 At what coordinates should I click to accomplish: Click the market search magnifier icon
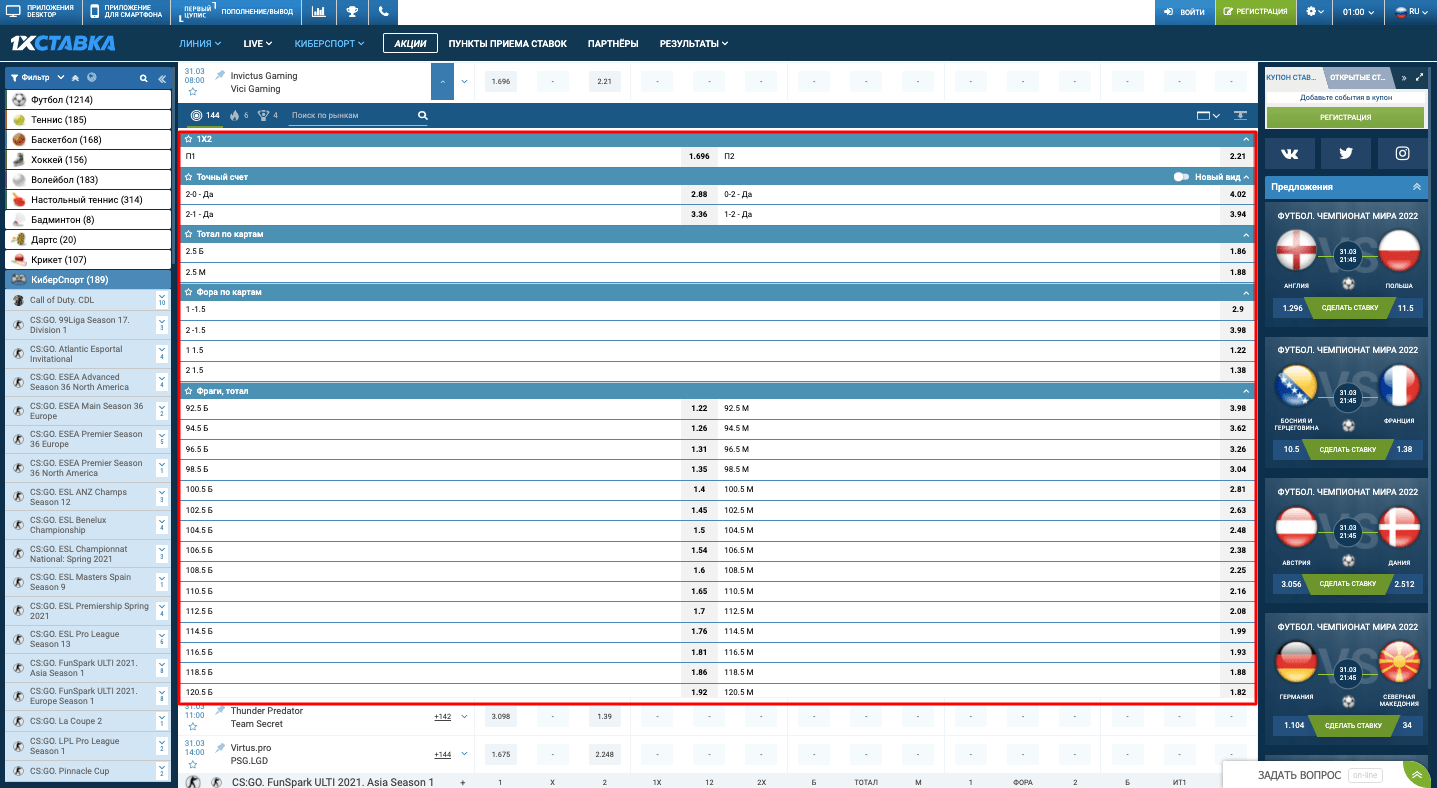(423, 115)
